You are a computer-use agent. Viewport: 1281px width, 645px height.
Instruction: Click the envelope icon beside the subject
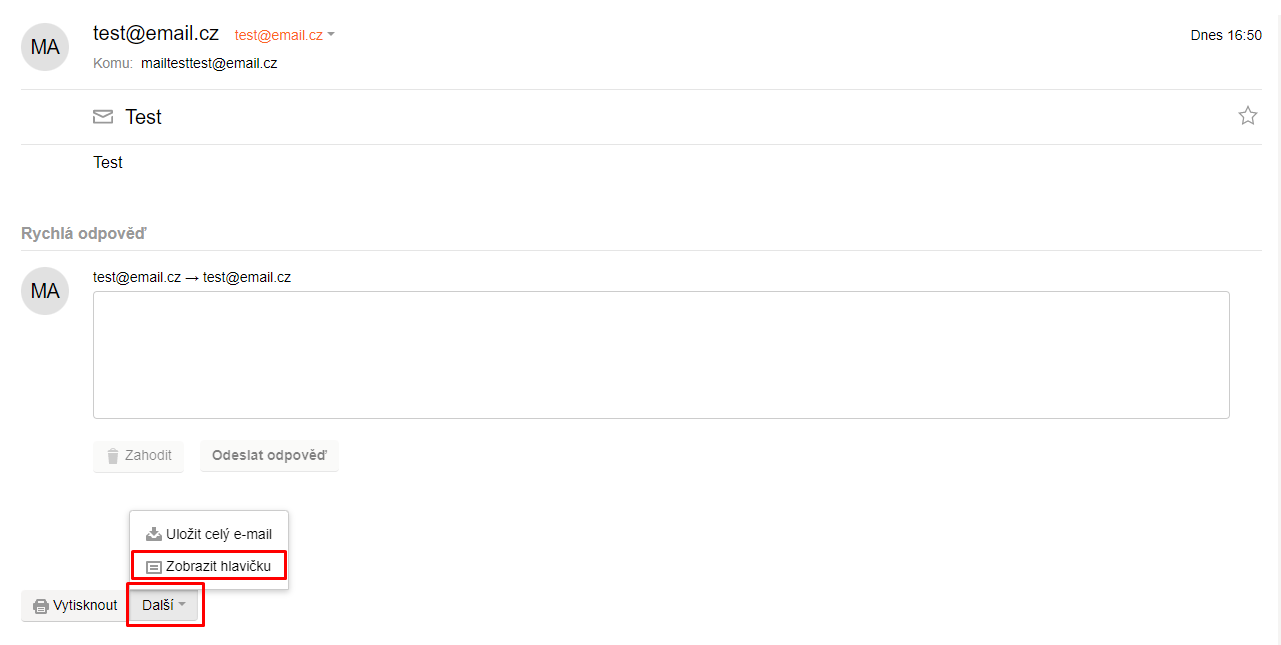pyautogui.click(x=103, y=117)
